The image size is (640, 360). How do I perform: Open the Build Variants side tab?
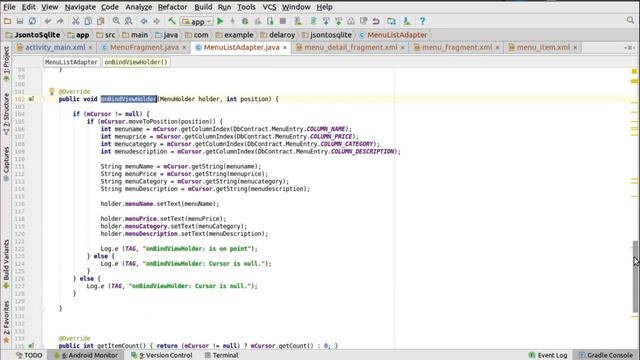pyautogui.click(x=6, y=264)
